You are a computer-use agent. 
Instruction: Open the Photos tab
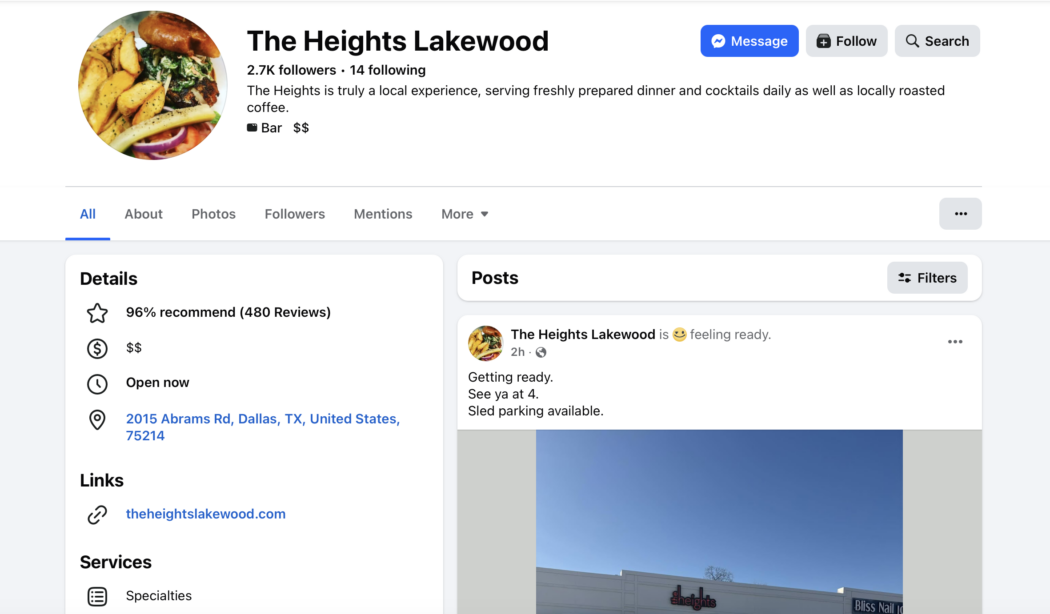[x=213, y=214]
